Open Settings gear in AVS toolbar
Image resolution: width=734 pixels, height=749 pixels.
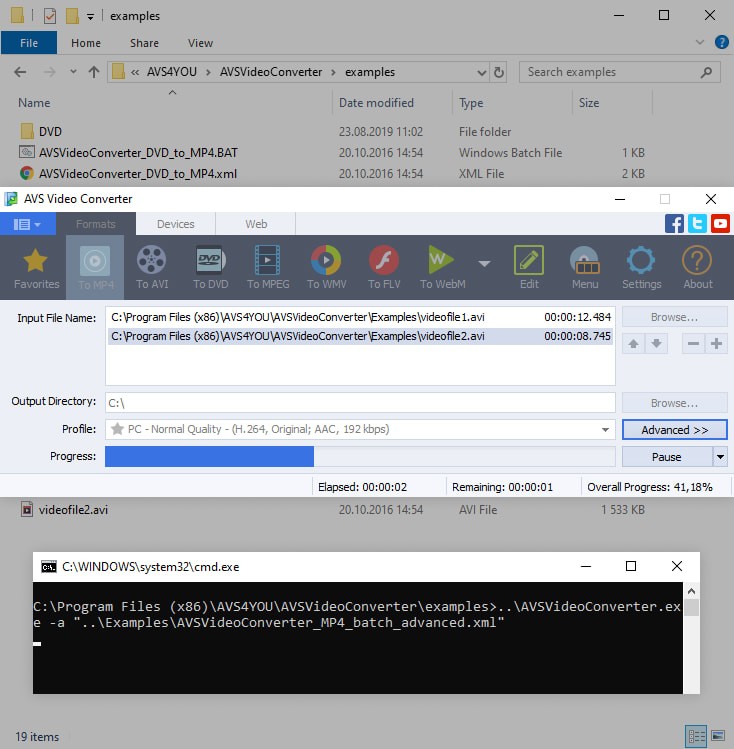(x=641, y=268)
